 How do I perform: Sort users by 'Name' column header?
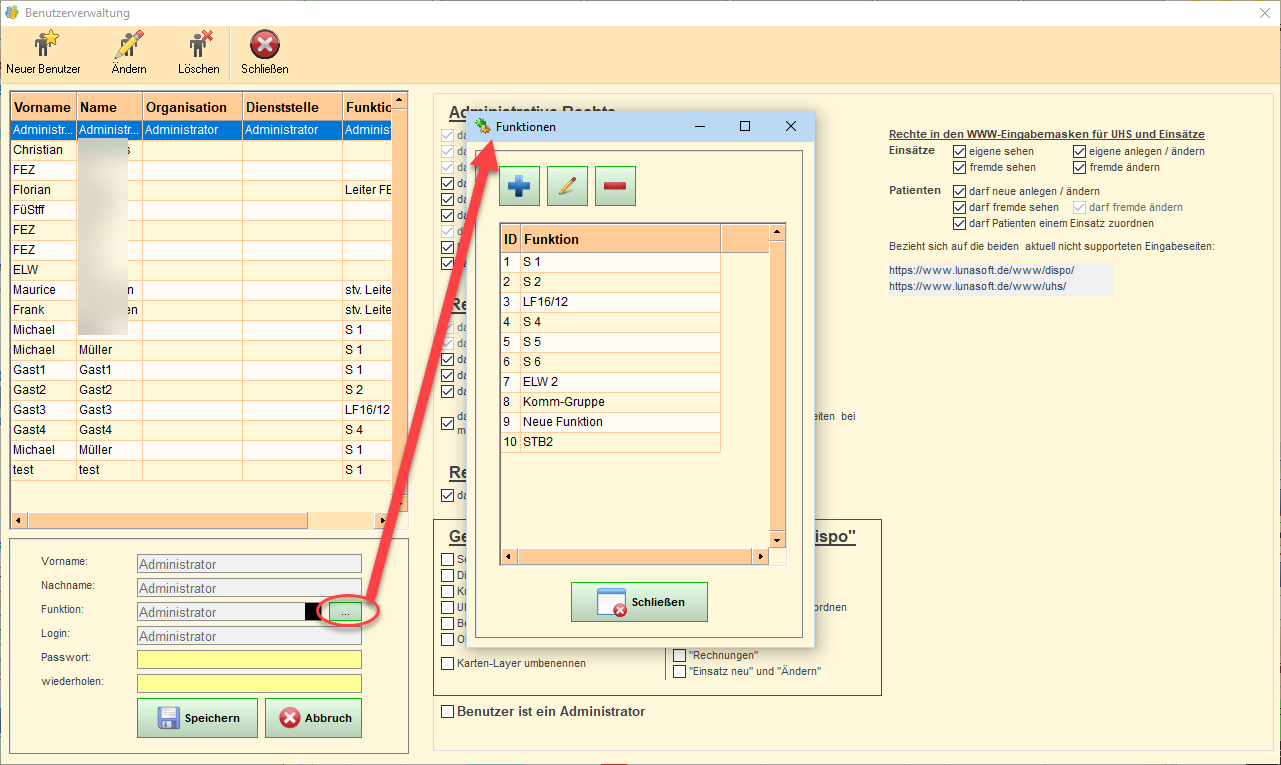click(109, 107)
